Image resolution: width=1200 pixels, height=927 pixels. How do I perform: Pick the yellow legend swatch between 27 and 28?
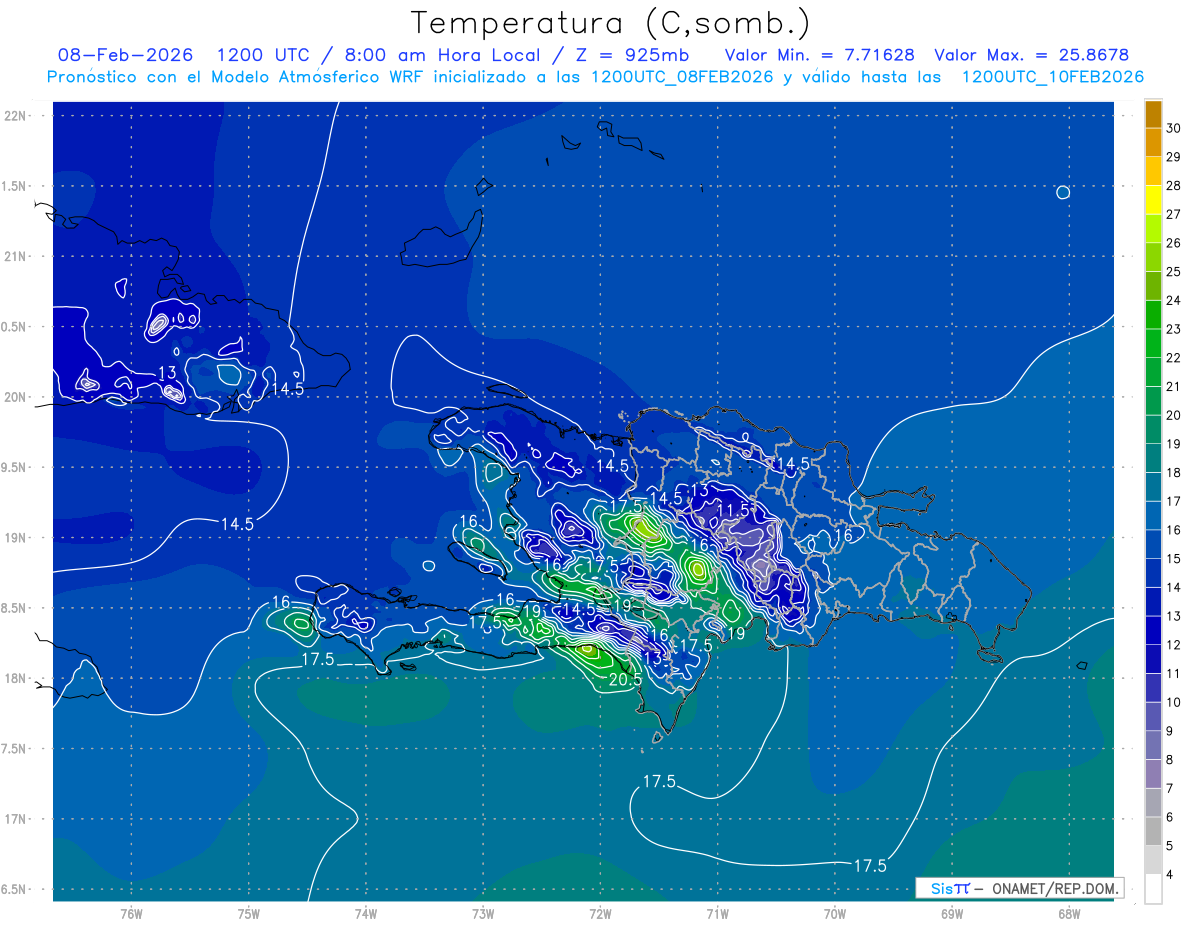1153,199
